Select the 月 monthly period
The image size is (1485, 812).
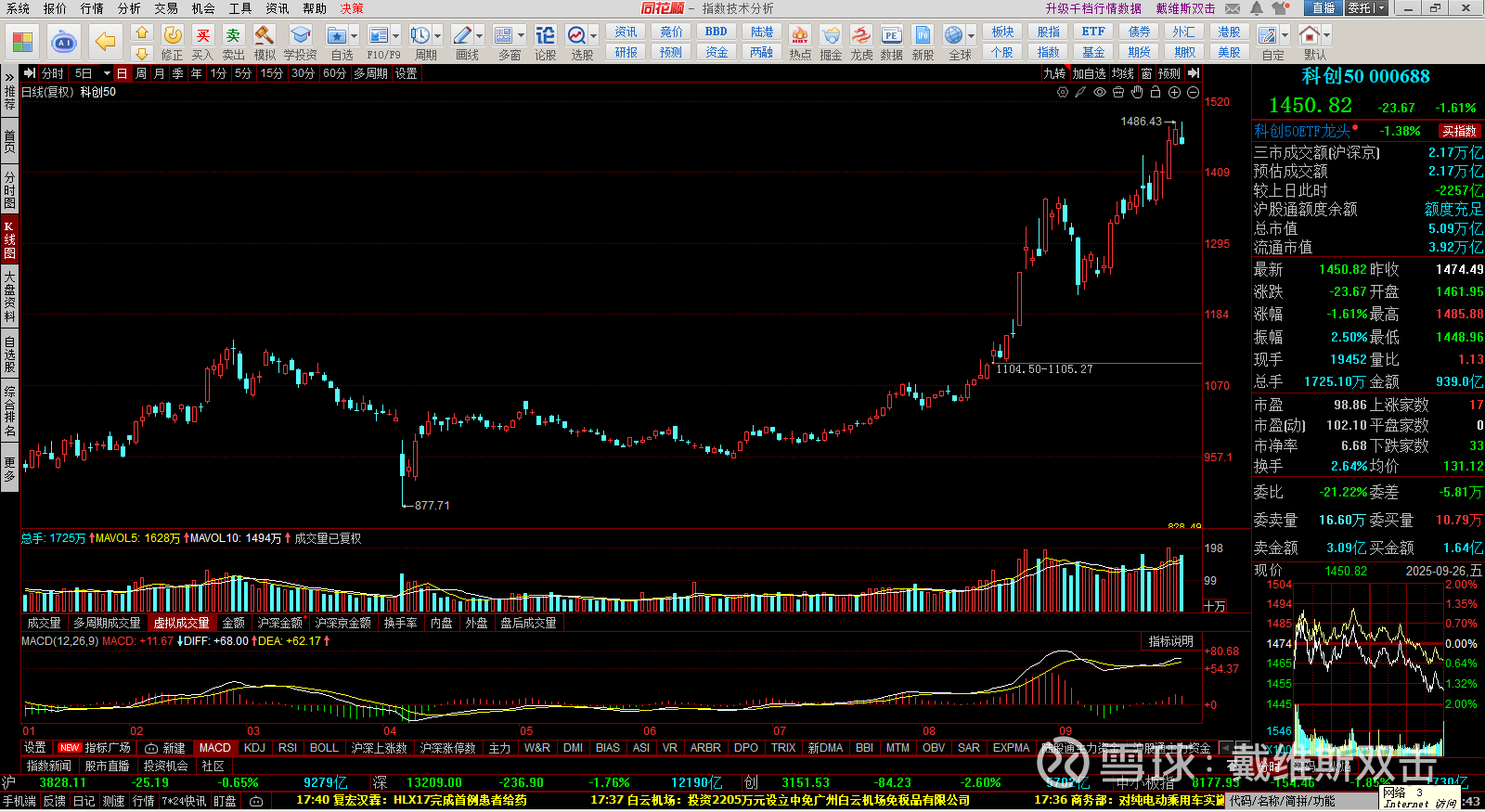[x=160, y=73]
